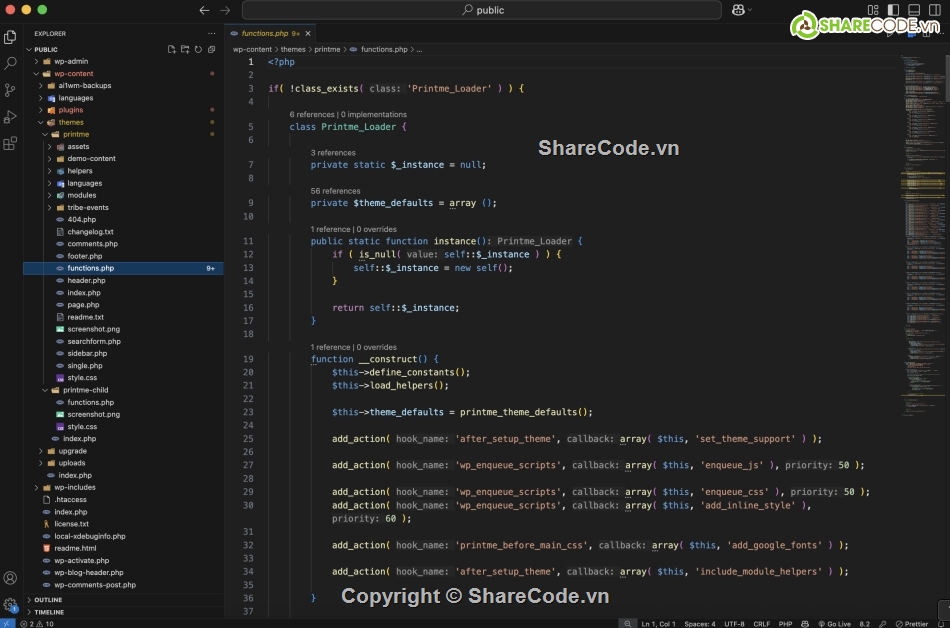This screenshot has width=950, height=628.
Task: Refresh the Explorer file tree
Action: (x=198, y=50)
